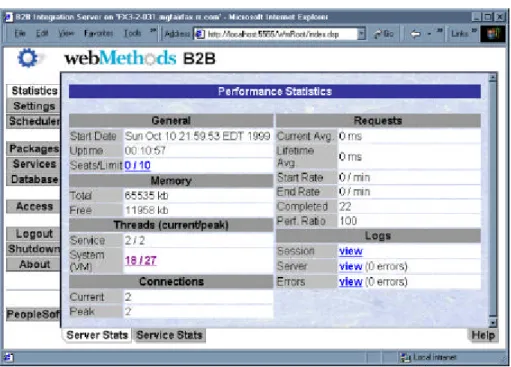Click the Requests section header
This screenshot has width=511, height=367.
[378, 121]
